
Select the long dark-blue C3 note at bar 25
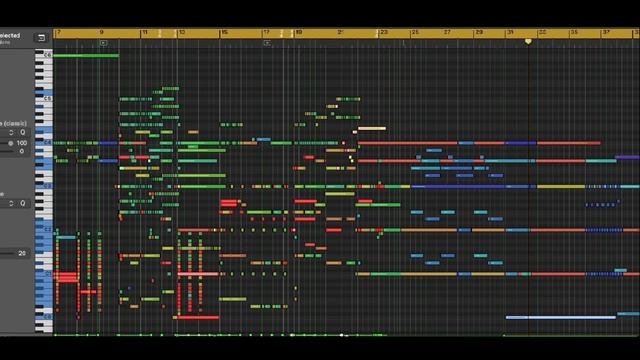tap(459, 187)
